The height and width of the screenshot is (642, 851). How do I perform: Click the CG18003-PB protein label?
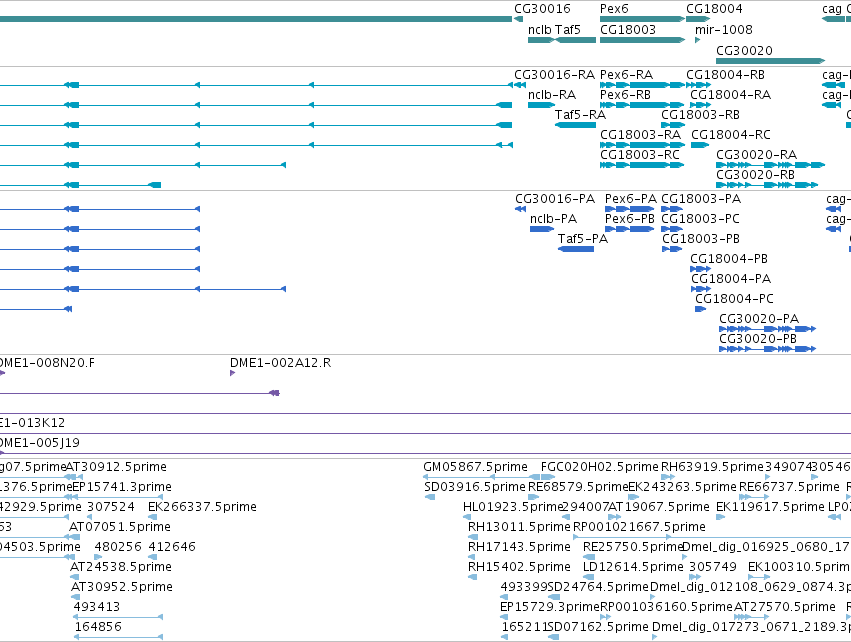point(701,239)
